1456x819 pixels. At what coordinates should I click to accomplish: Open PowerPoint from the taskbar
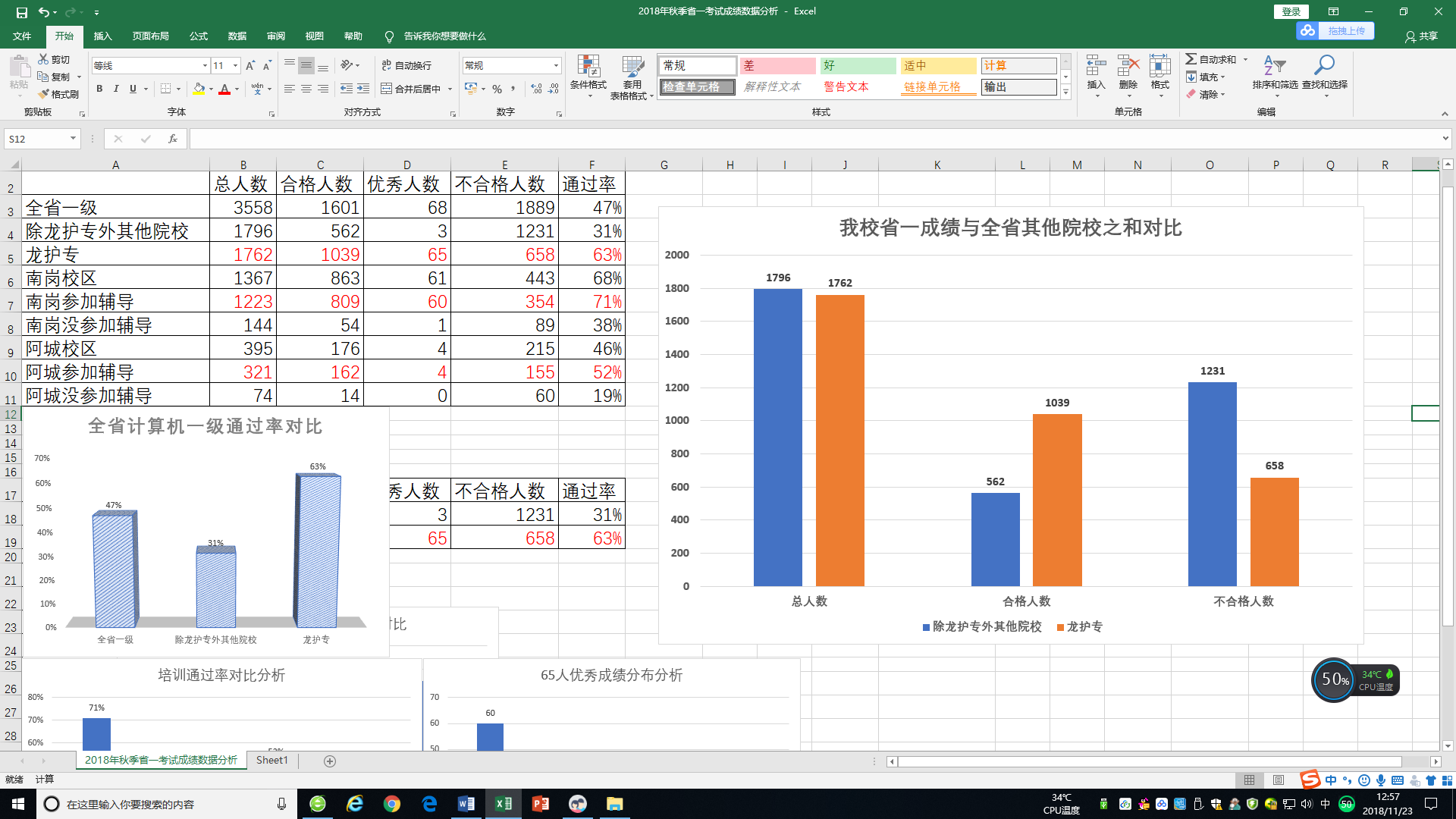point(540,804)
